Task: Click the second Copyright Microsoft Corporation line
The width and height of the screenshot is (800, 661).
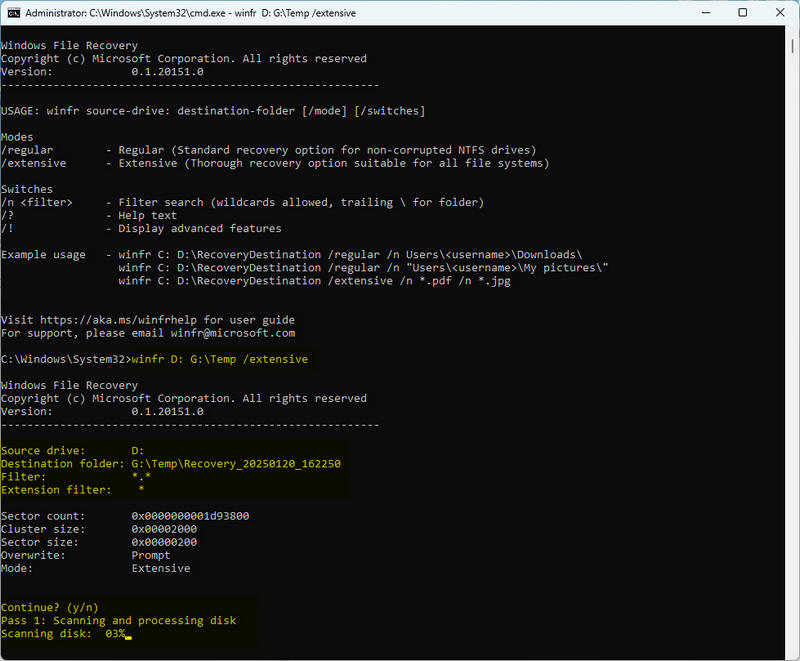Action: [x=184, y=398]
